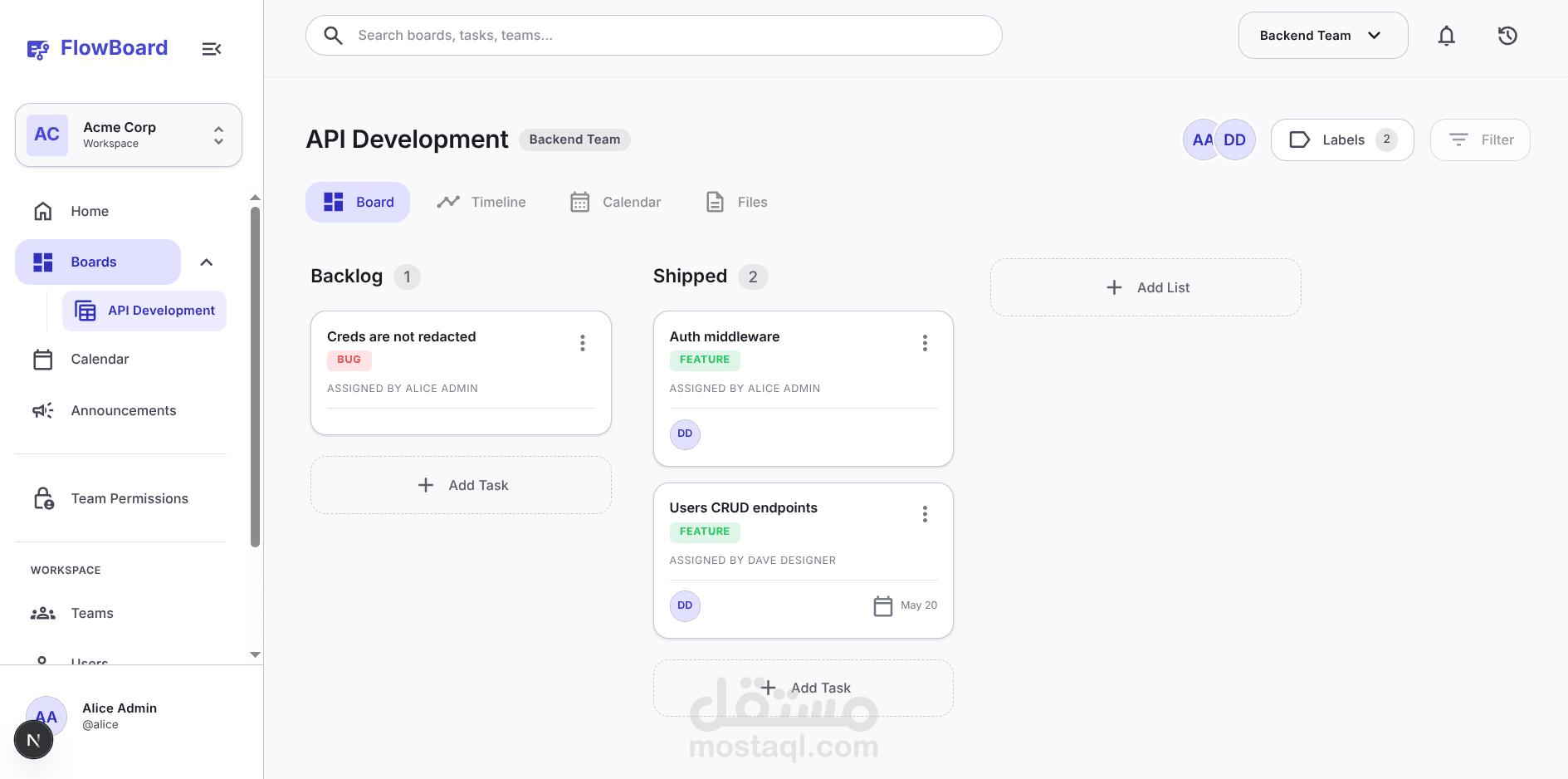The image size is (1568, 779).
Task: Click the BUG label on Creds card
Action: pos(349,360)
